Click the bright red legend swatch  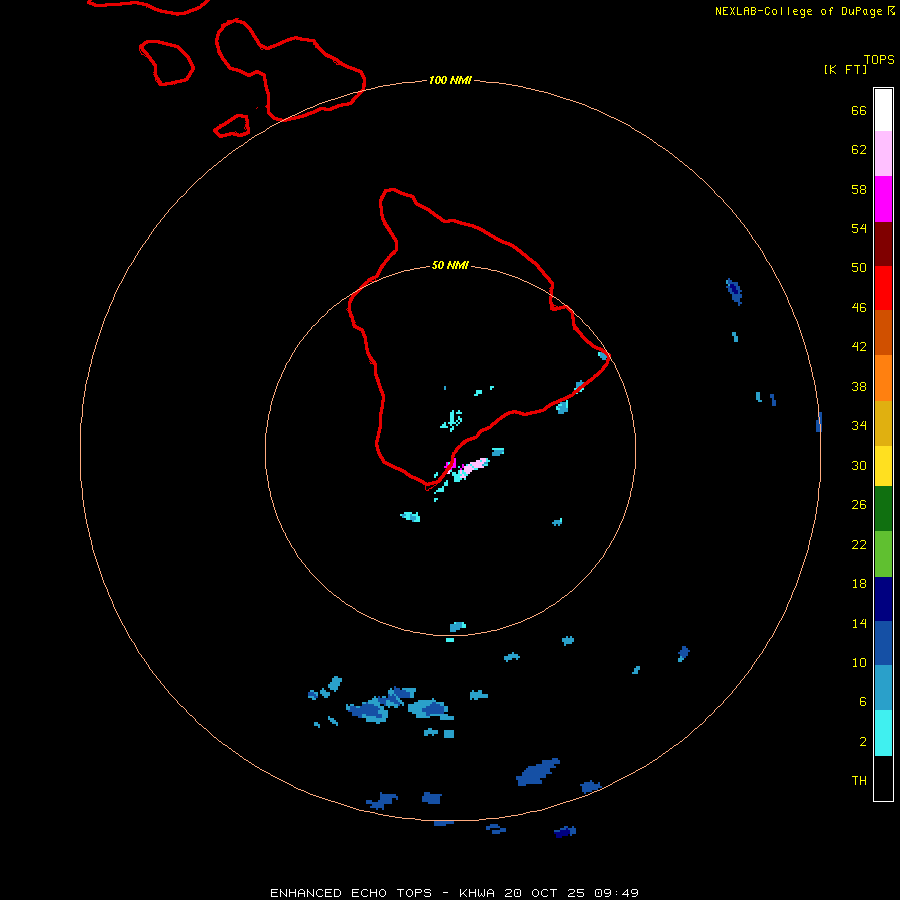(883, 288)
